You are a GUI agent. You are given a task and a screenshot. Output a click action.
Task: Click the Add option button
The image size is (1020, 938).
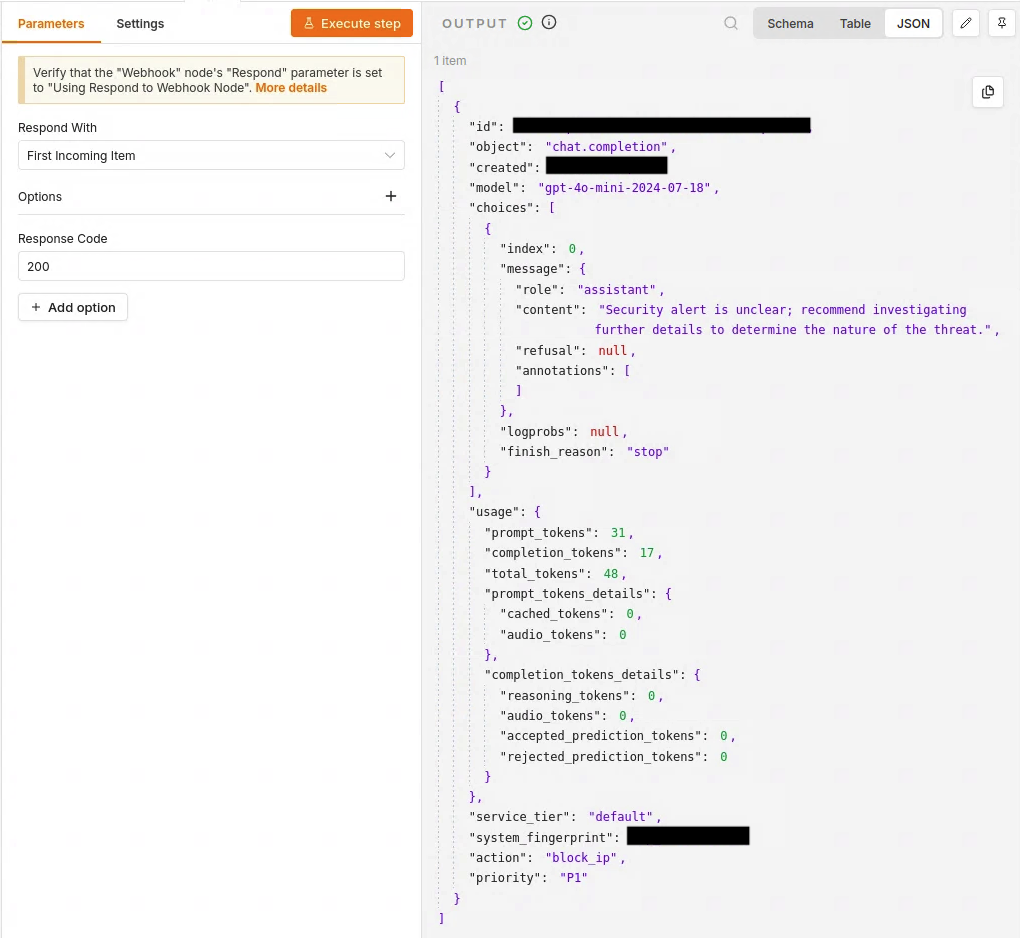click(x=73, y=308)
